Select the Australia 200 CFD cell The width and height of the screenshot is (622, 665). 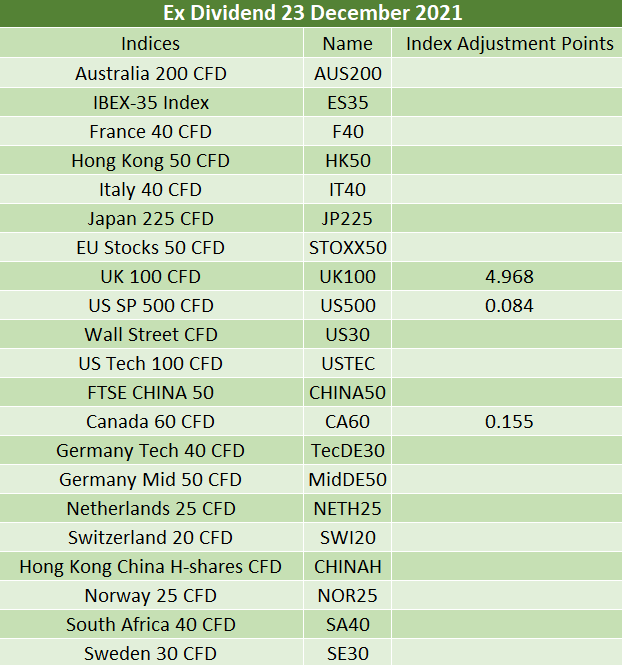151,73
